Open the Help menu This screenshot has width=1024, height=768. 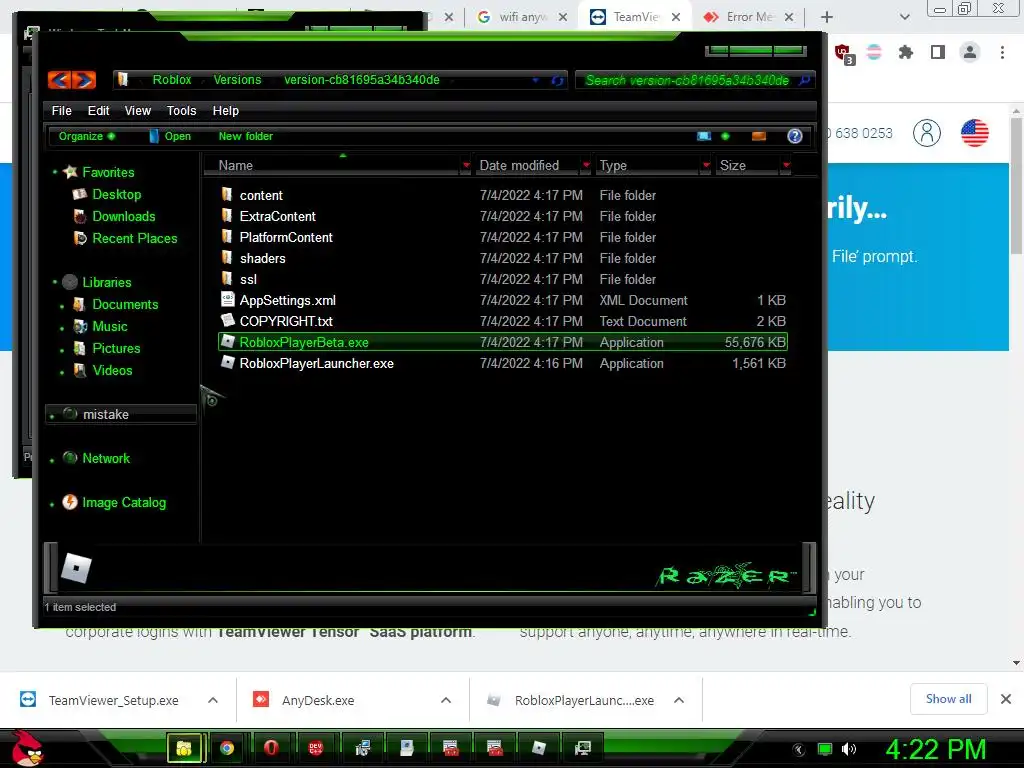(225, 110)
